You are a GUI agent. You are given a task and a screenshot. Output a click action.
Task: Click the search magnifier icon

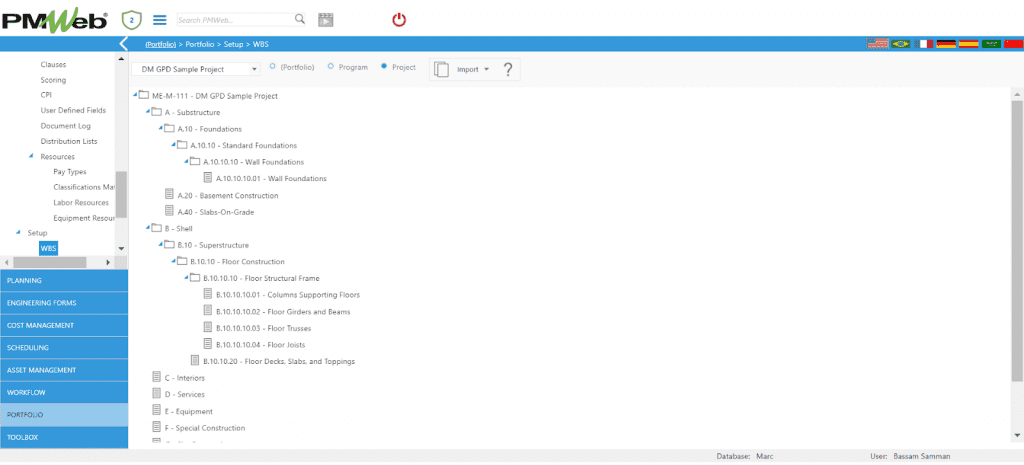point(300,19)
